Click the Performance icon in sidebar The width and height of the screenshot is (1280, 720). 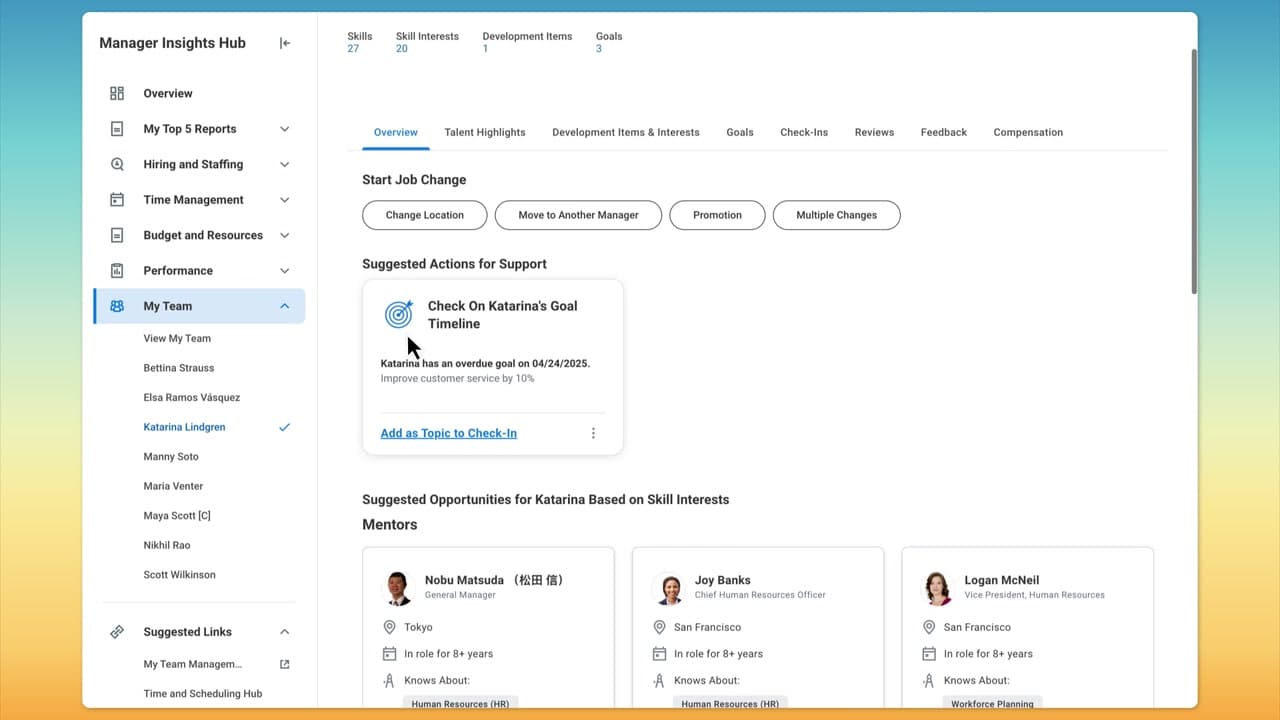point(117,271)
